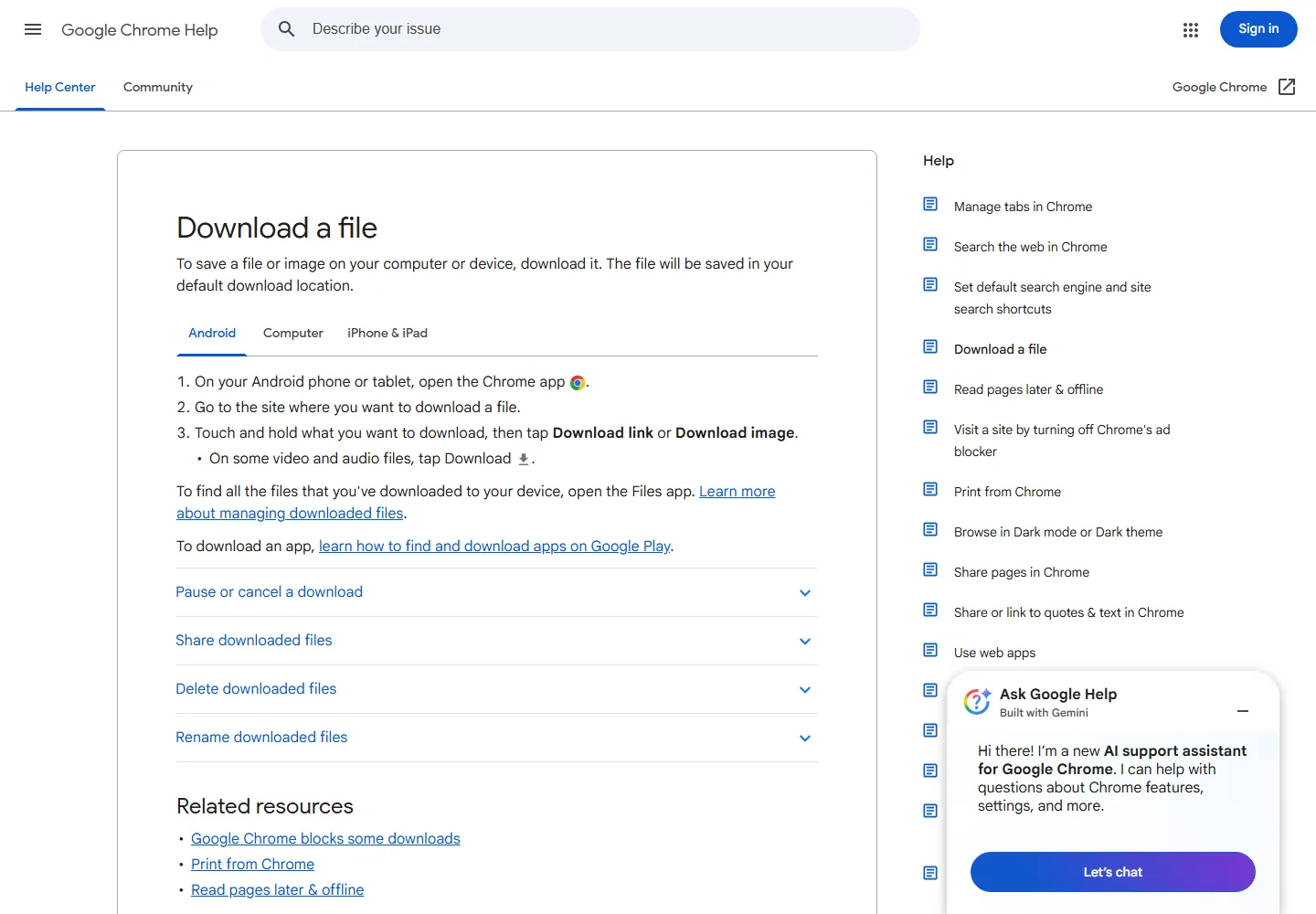
Task: Click chevron for Pause or cancel a download
Action: (x=805, y=593)
